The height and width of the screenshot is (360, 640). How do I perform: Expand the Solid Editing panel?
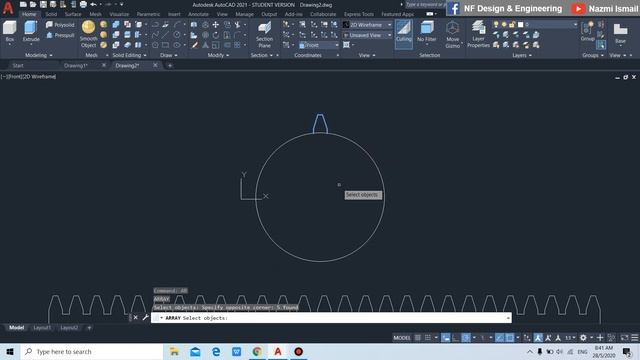pos(129,55)
